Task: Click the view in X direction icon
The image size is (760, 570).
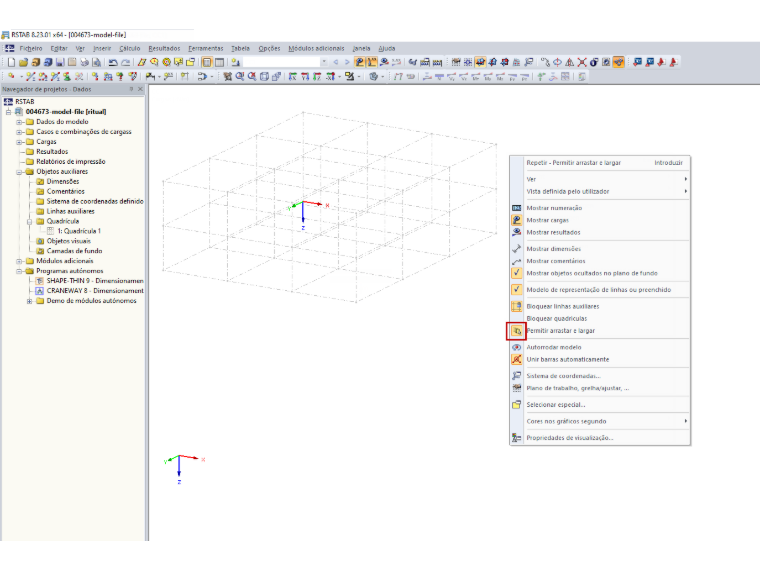Action: tap(292, 76)
